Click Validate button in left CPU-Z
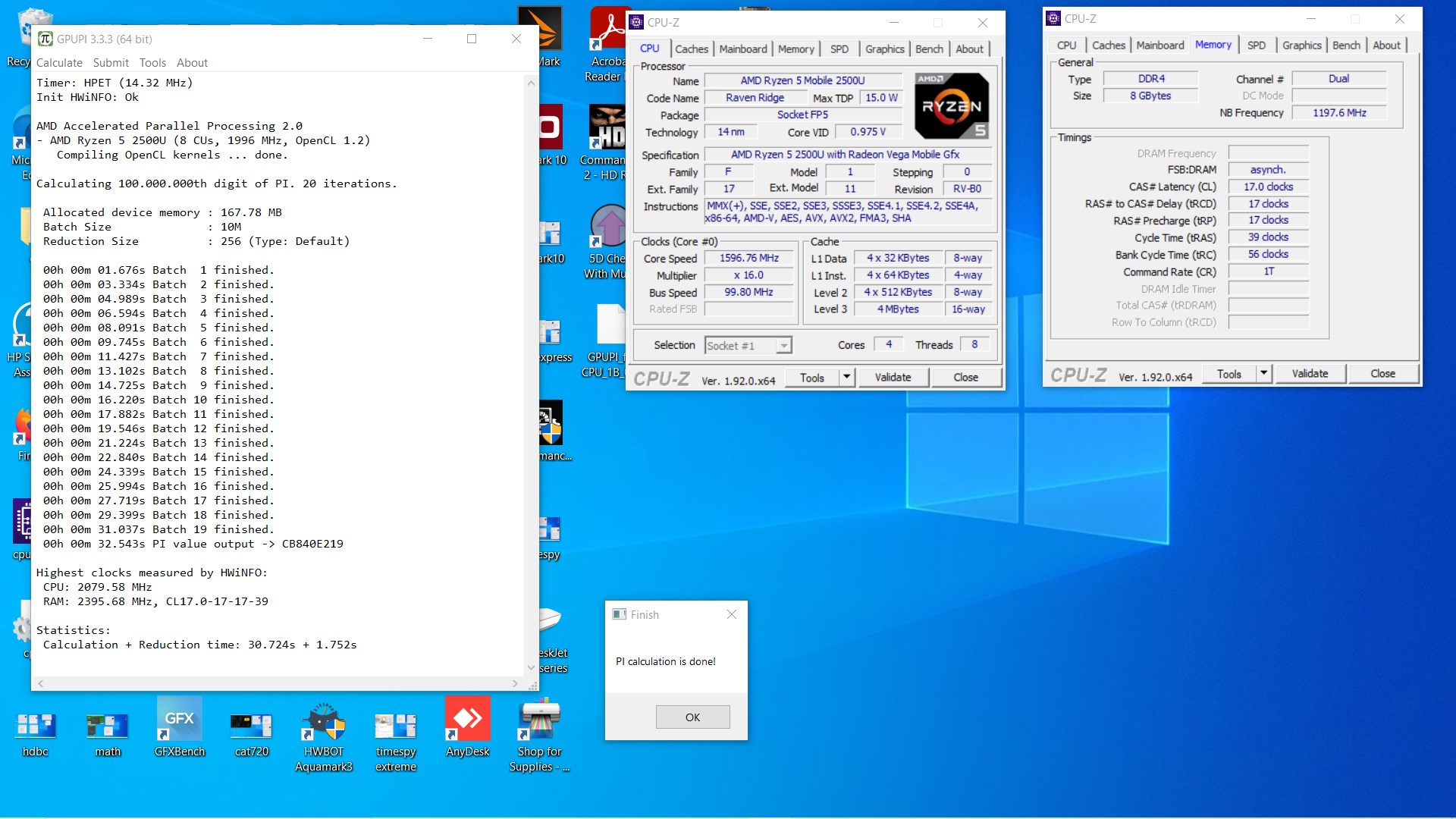The height and width of the screenshot is (819, 1456). (x=893, y=377)
